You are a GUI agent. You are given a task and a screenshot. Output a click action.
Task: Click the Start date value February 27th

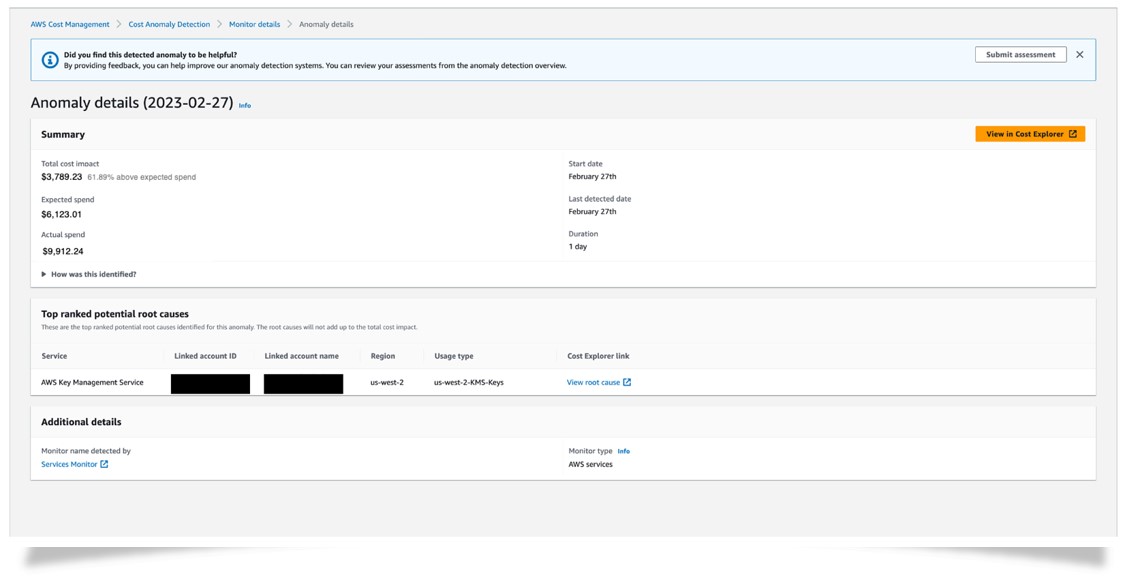[592, 176]
